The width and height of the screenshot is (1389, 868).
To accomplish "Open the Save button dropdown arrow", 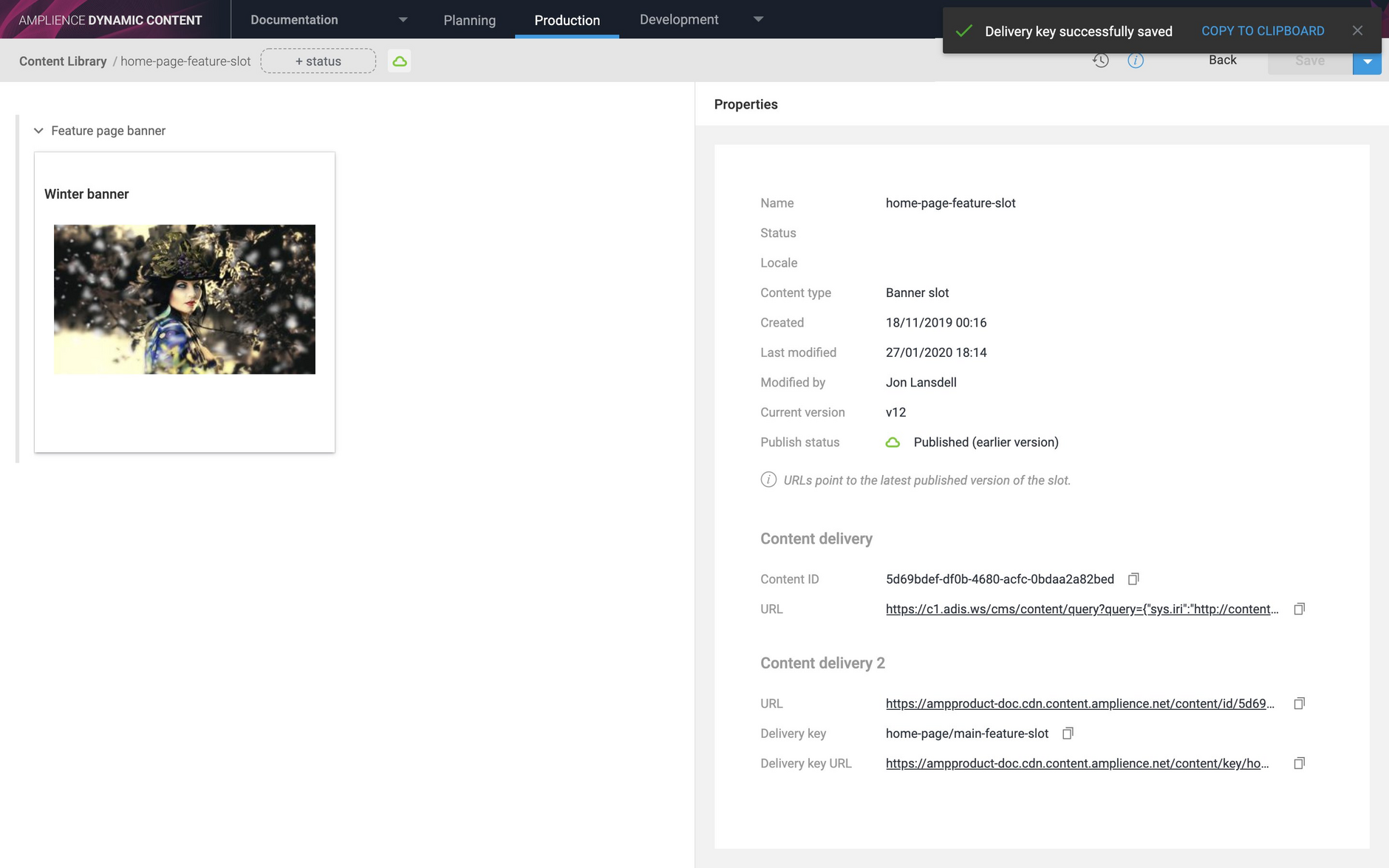I will click(1368, 61).
